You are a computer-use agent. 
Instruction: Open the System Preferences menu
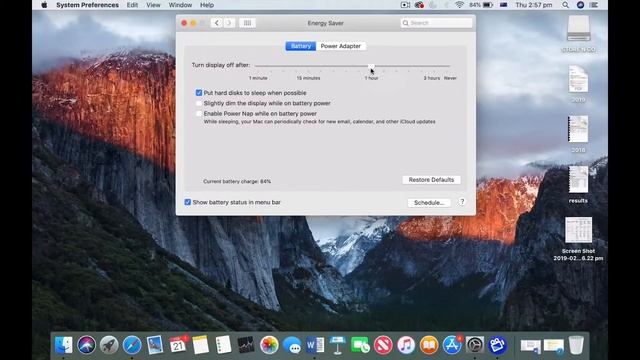coord(87,5)
